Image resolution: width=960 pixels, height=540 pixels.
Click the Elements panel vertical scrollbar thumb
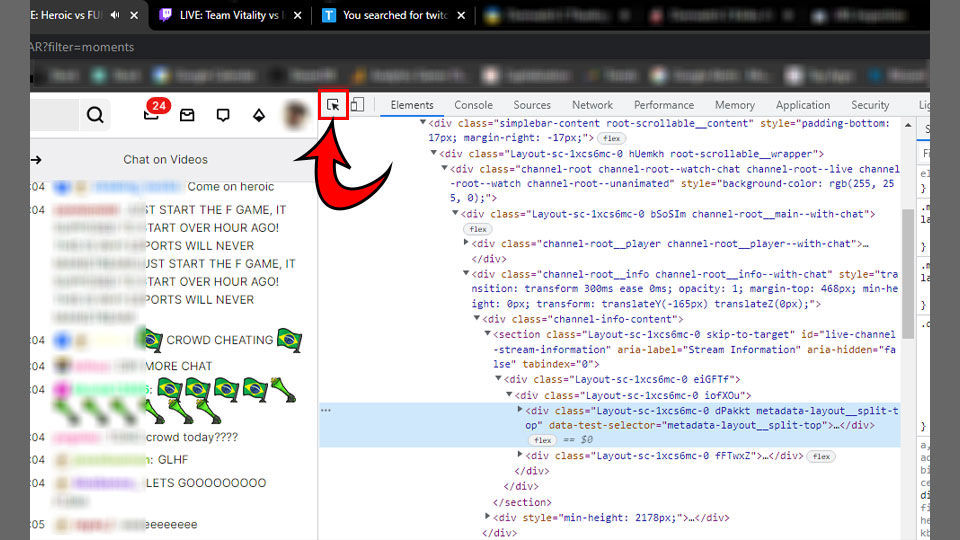[908, 274]
